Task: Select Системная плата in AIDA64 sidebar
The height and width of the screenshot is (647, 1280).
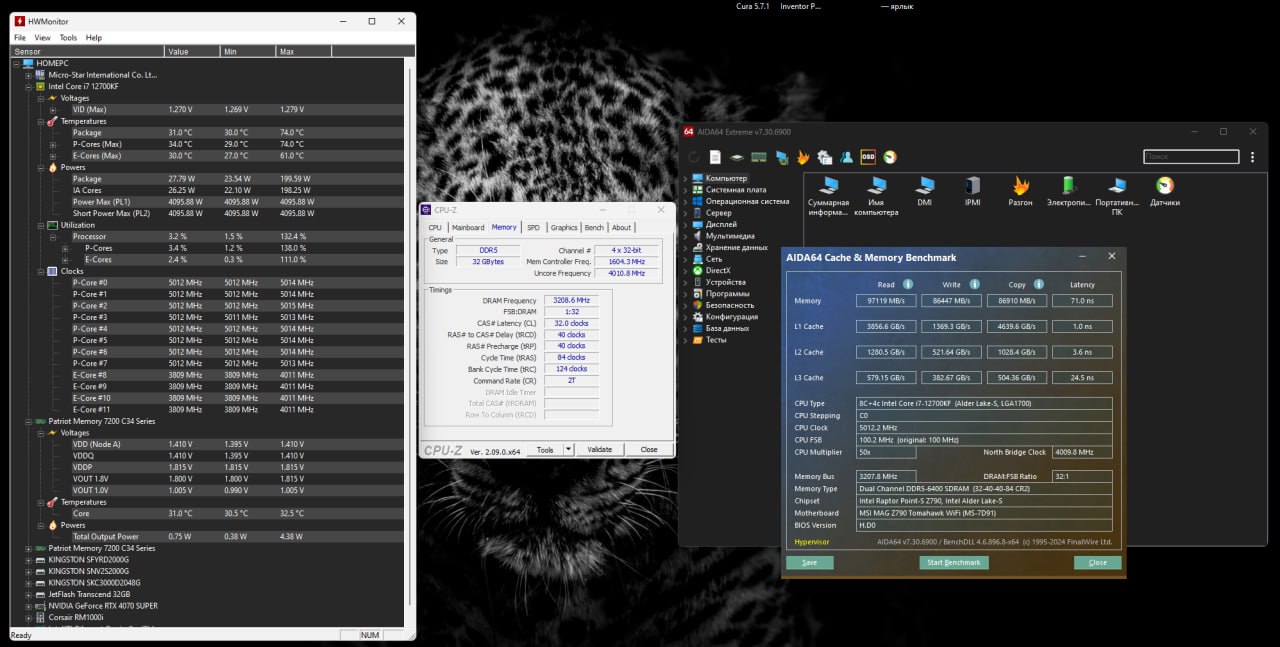Action: coord(736,190)
